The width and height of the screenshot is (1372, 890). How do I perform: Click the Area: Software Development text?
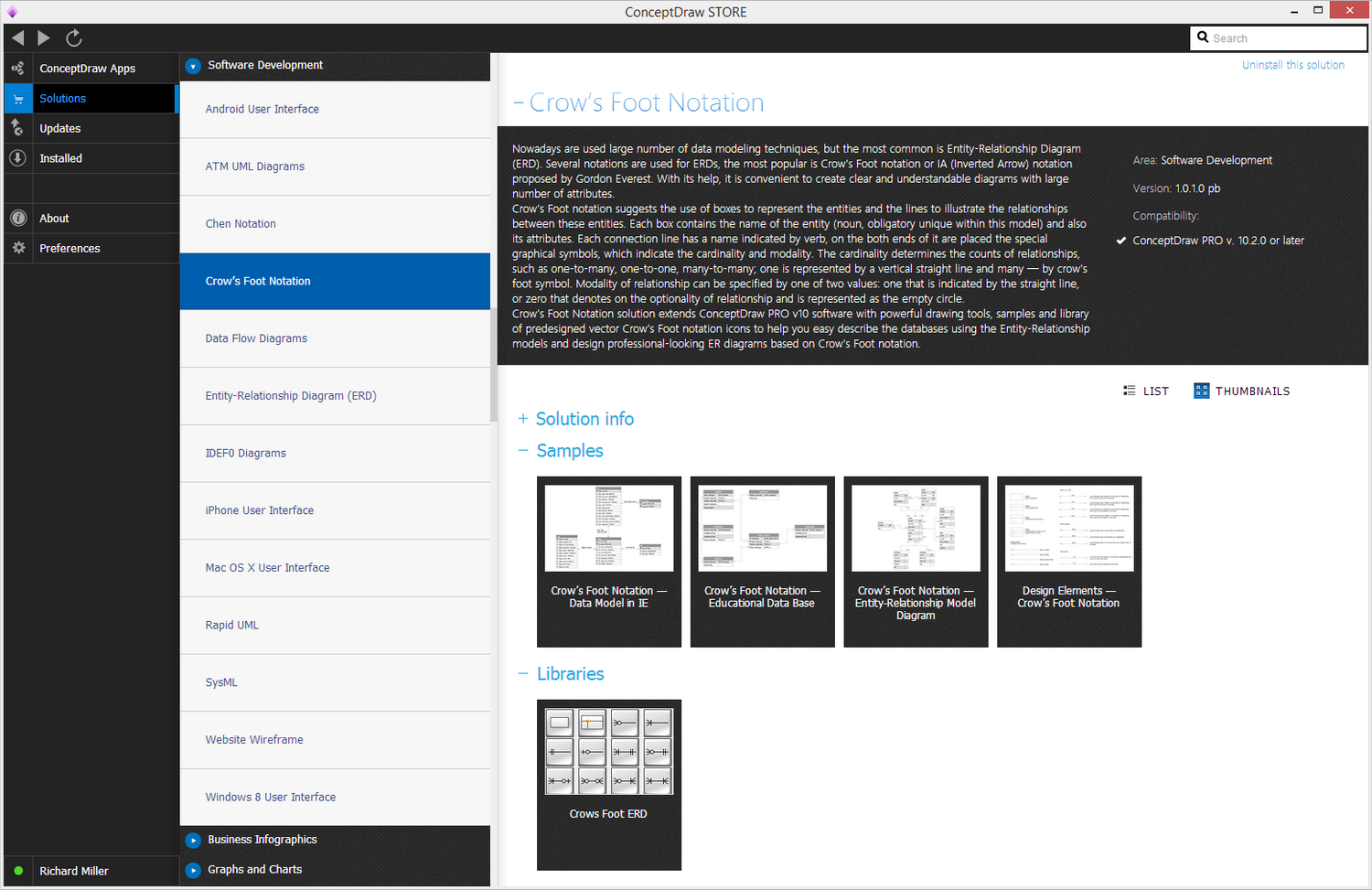tap(1203, 160)
